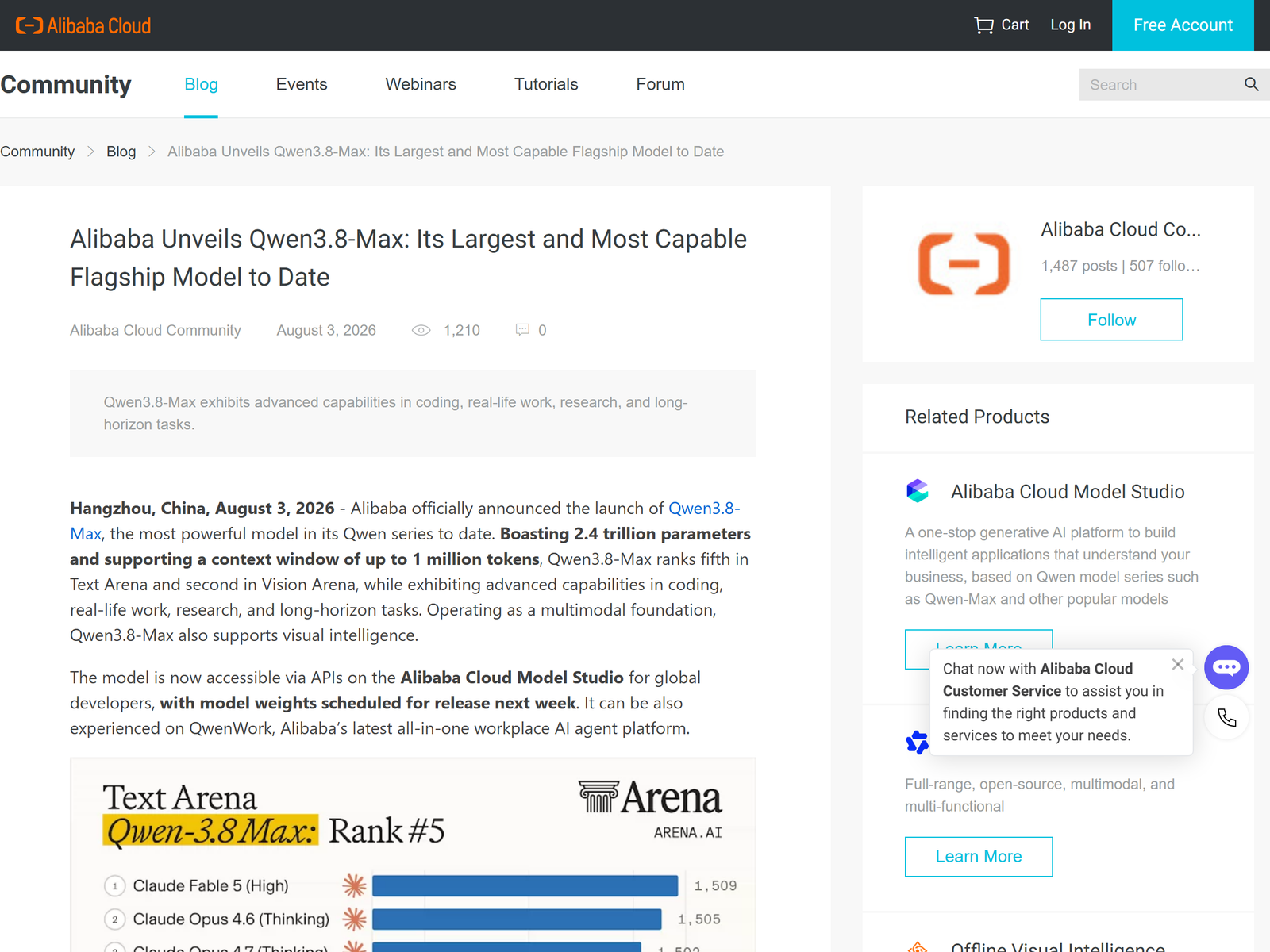Open the Webinars tab
This screenshot has height=952, width=1270.
[421, 84]
